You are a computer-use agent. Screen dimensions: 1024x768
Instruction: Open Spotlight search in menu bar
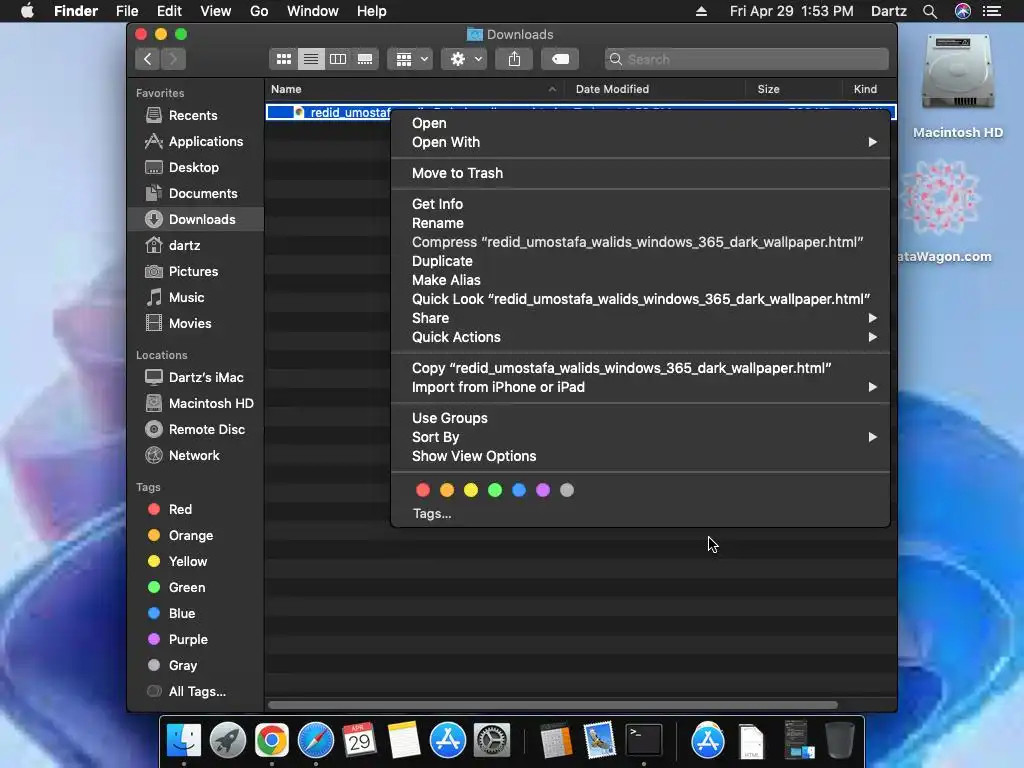tap(930, 11)
